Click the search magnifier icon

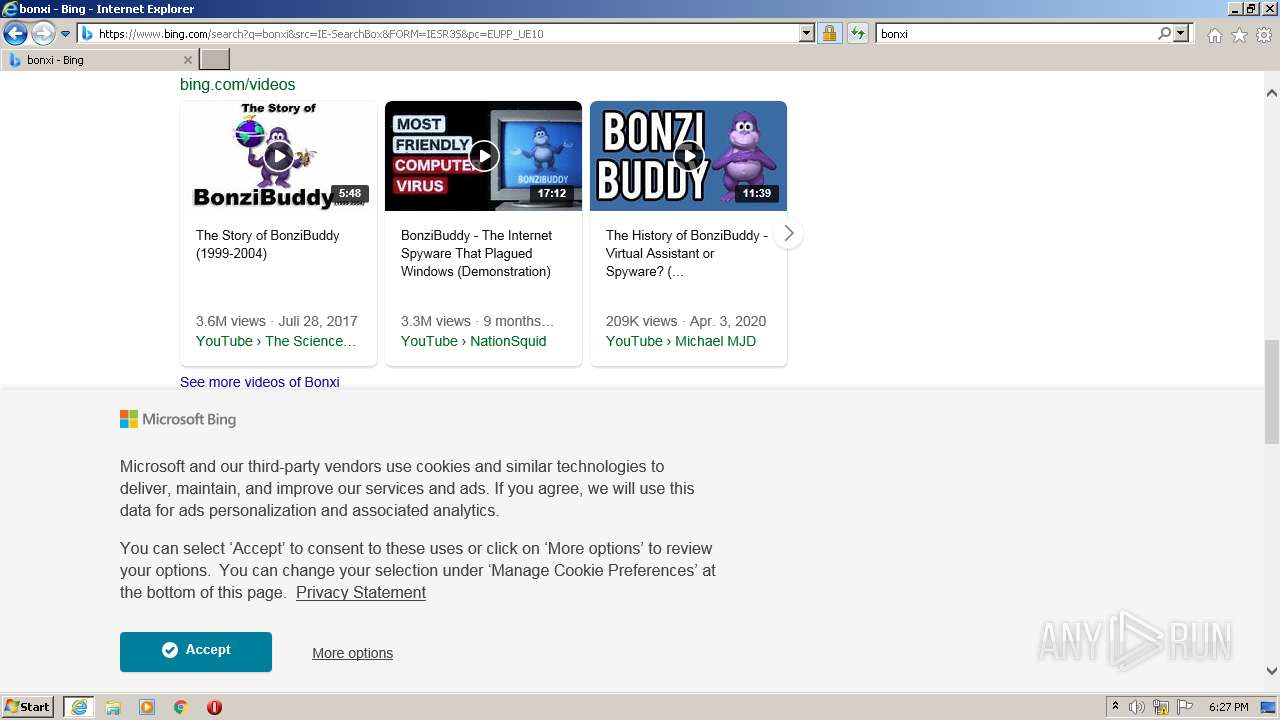[1164, 34]
